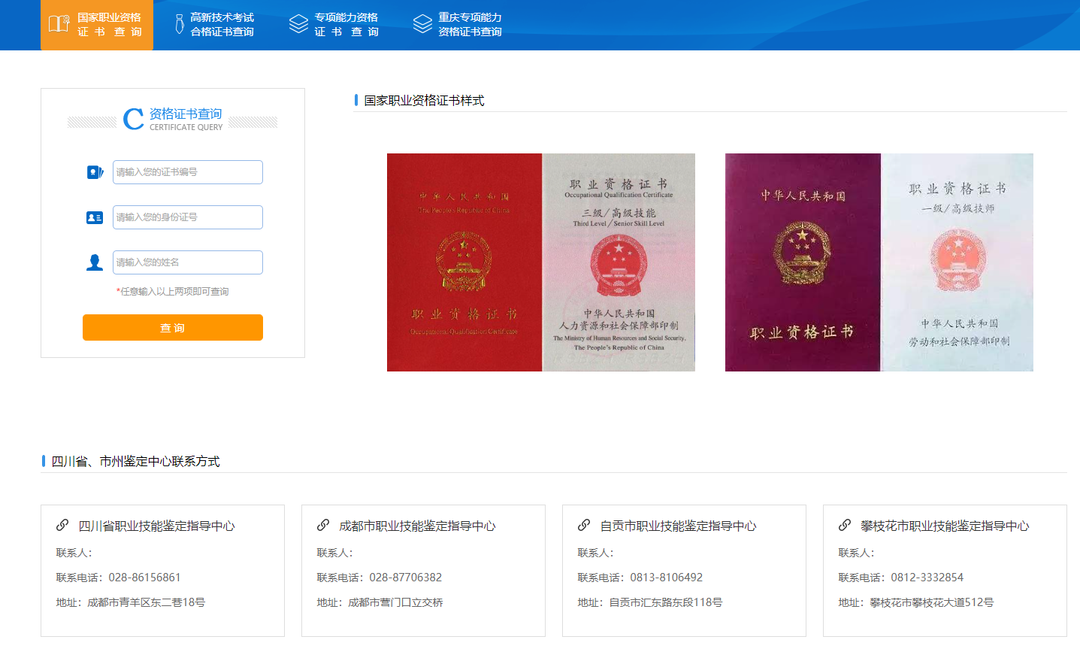The image size is (1080, 664).
Task: Click link icon beside 四川省职业技能鉴定指导中心
Action: click(x=63, y=525)
